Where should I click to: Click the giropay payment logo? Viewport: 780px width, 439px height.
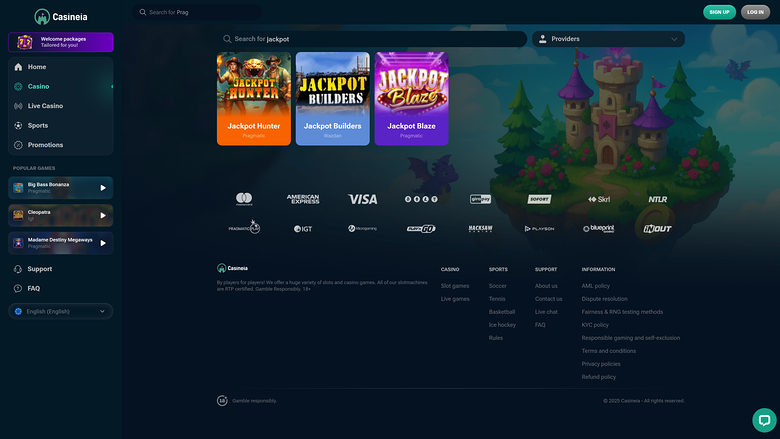click(x=480, y=199)
